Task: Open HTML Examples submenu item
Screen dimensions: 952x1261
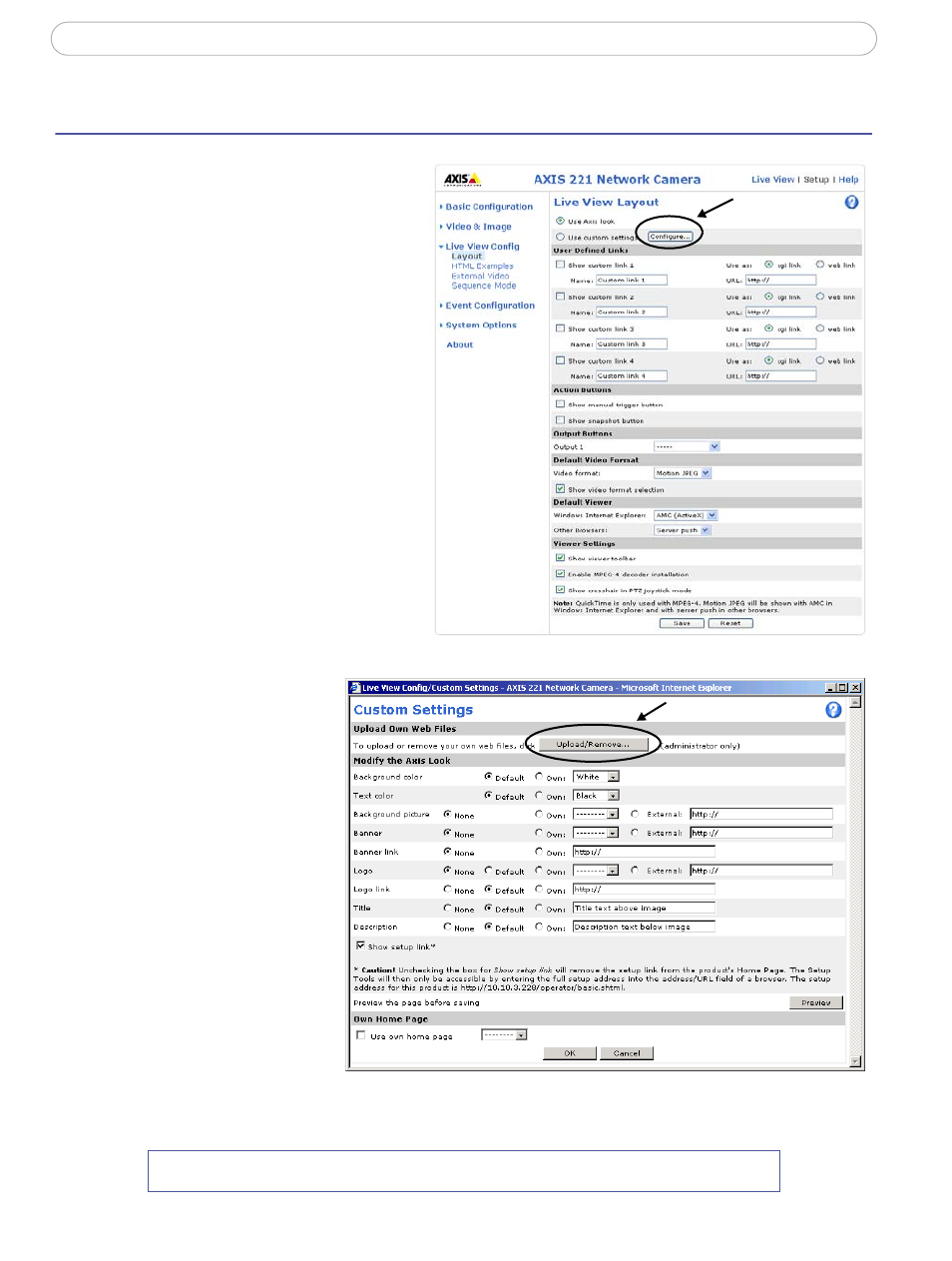Action: [482, 267]
